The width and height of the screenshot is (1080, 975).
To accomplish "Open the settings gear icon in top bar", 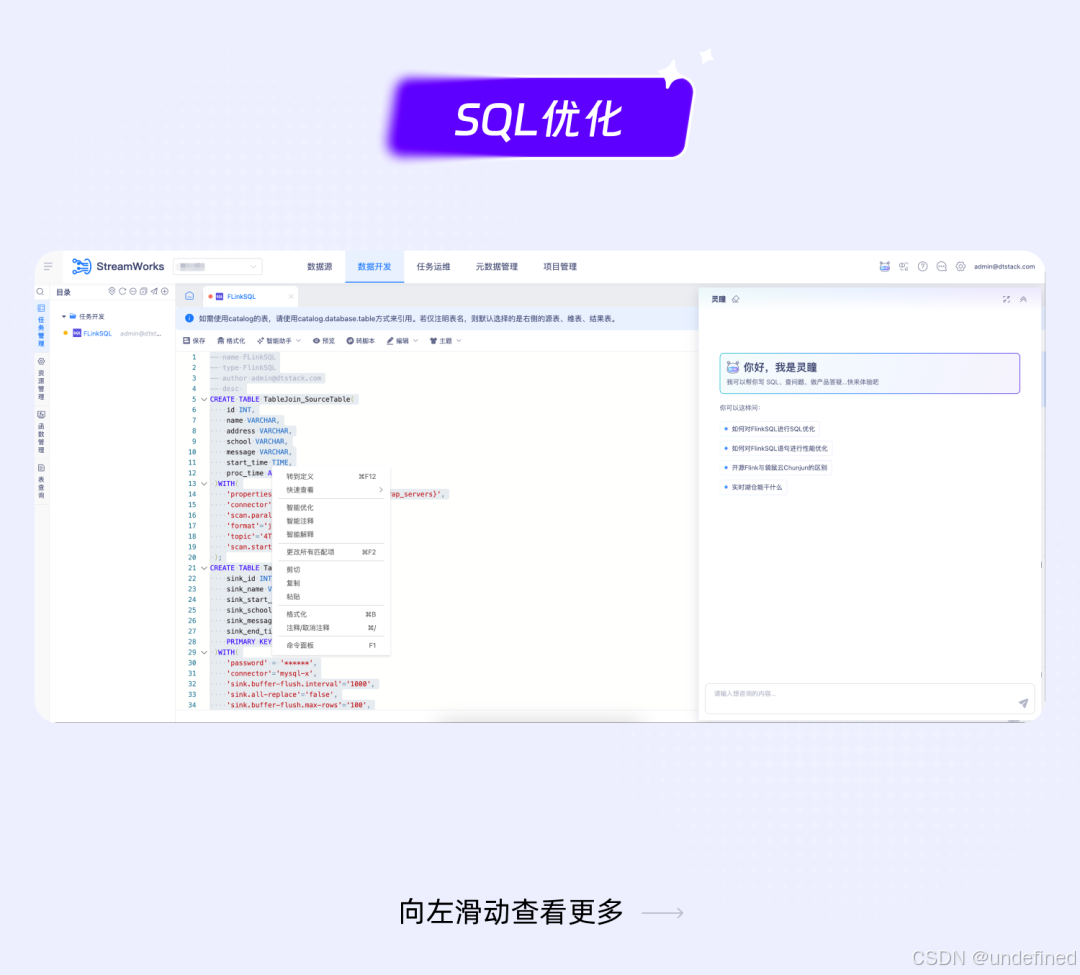I will [x=961, y=266].
